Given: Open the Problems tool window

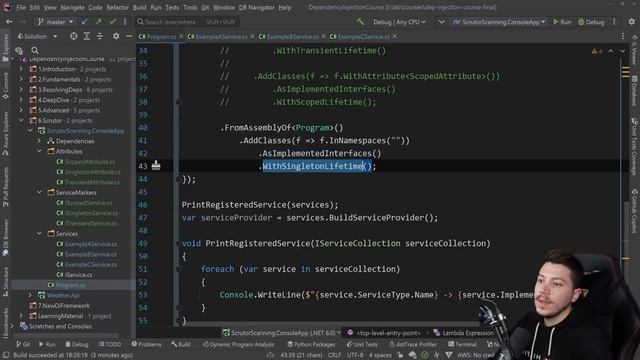Looking at the screenshot, I should (147, 344).
